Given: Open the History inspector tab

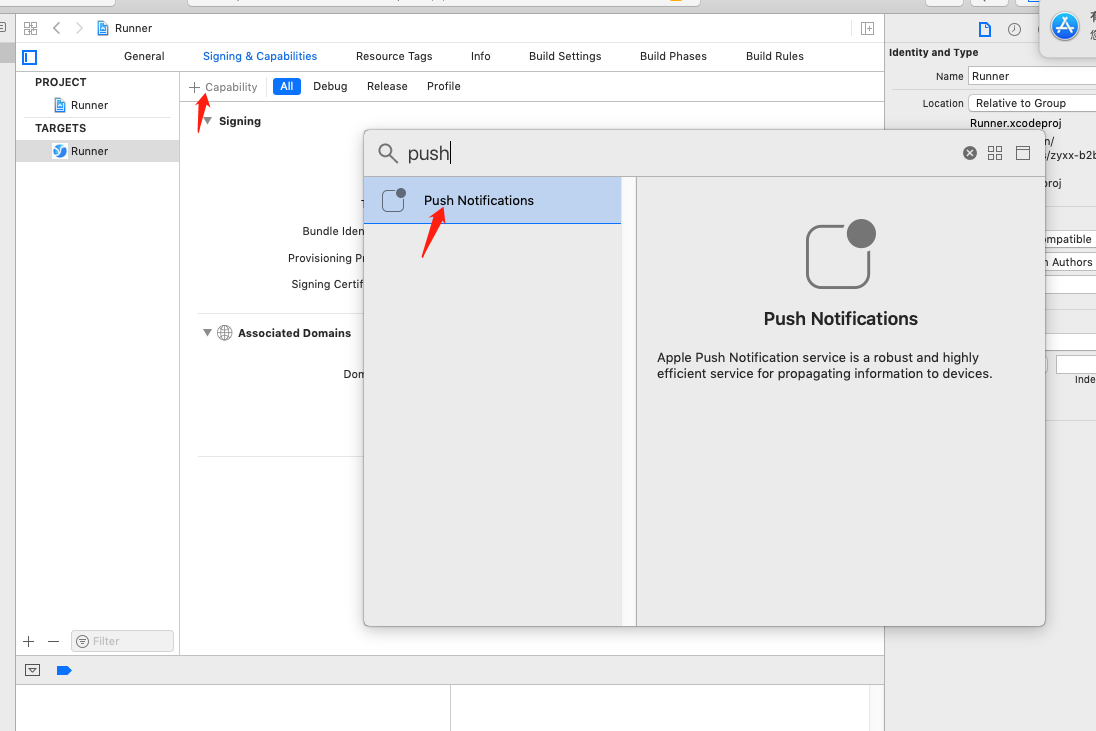Looking at the screenshot, I should (1014, 29).
